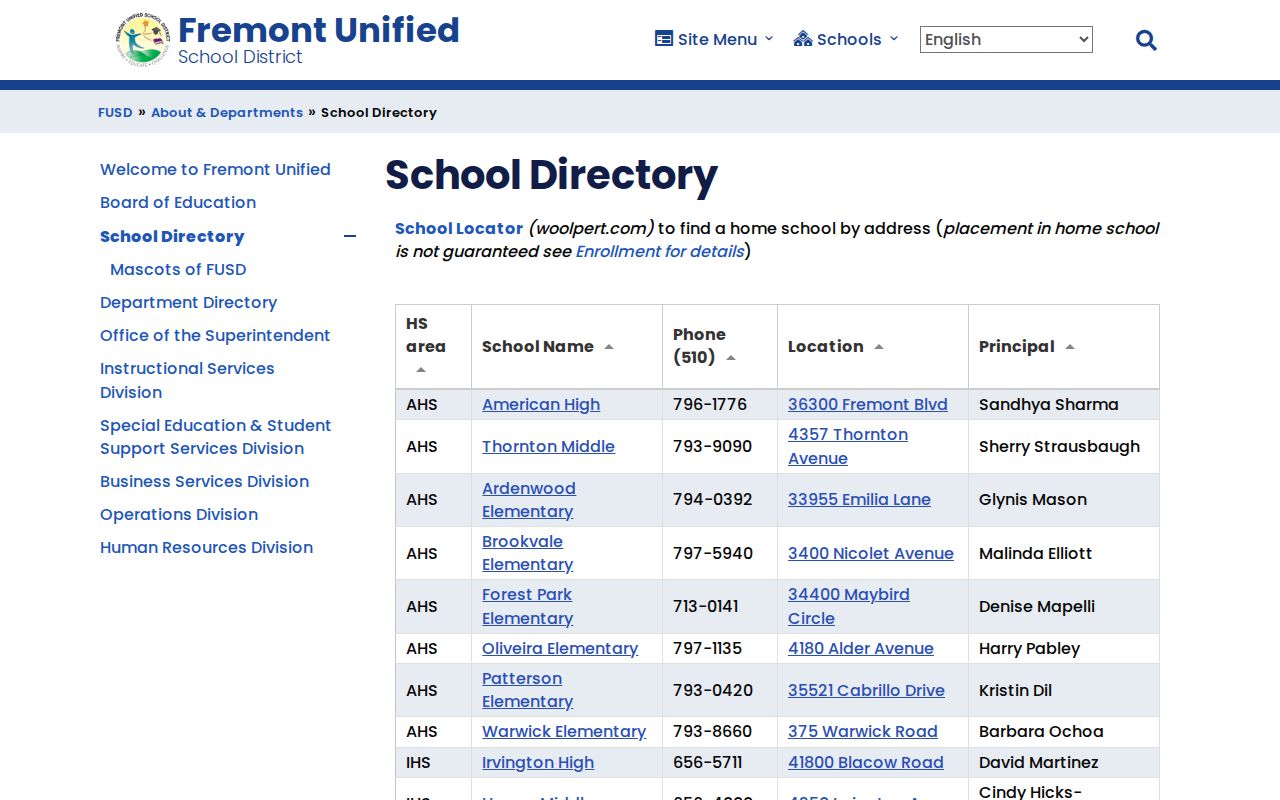Open the School Locator link
Image resolution: width=1280 pixels, height=800 pixels.
[x=459, y=228]
